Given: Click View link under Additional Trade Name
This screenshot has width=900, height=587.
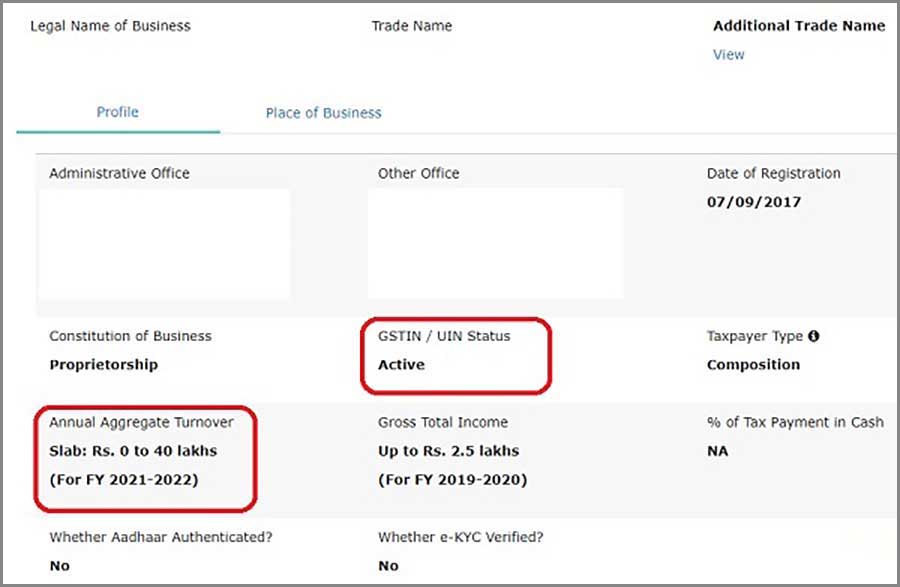Looking at the screenshot, I should click(x=728, y=54).
